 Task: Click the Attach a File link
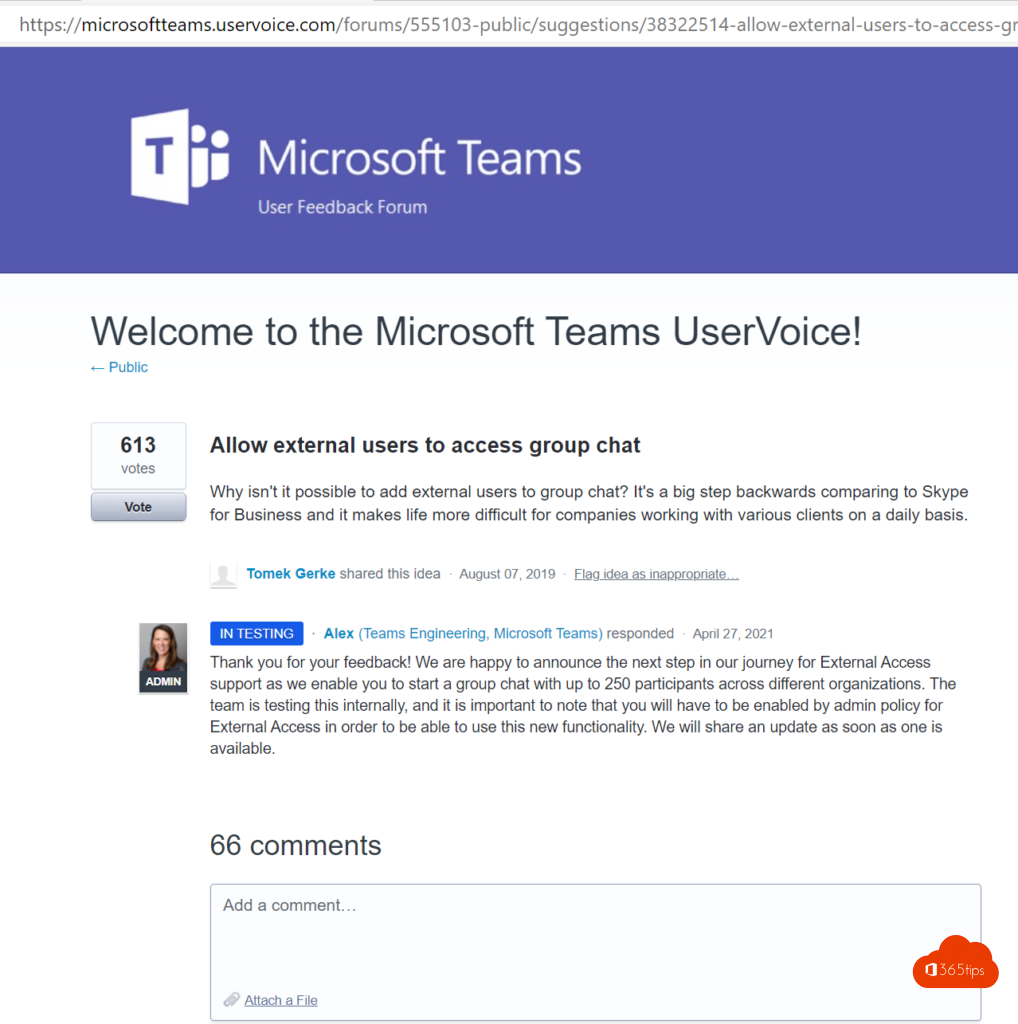point(281,1000)
